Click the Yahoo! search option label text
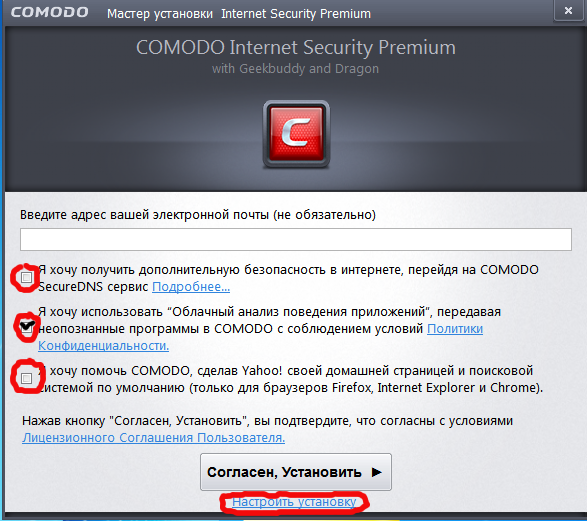Screen dimensions: 587x521 click(x=291, y=379)
